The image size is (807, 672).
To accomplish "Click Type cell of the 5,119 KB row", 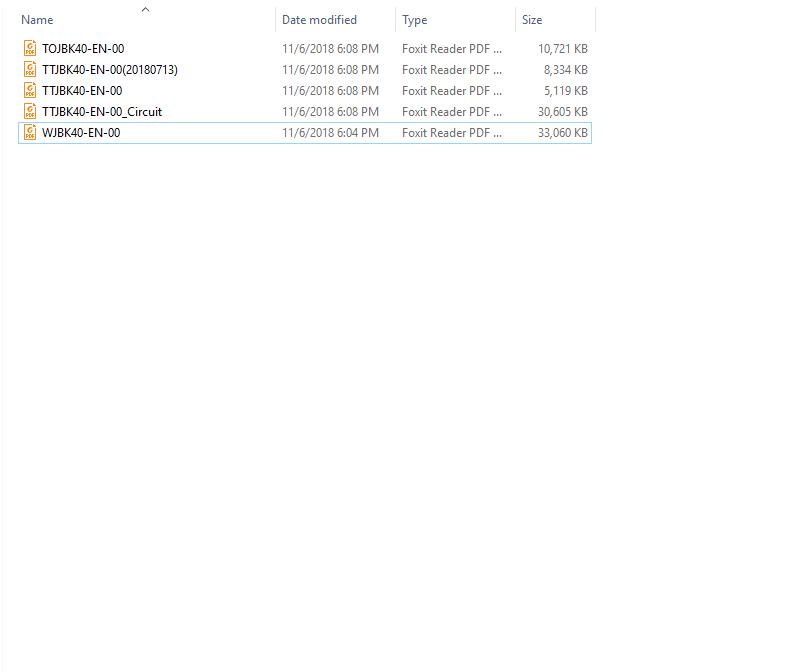I will tap(452, 91).
